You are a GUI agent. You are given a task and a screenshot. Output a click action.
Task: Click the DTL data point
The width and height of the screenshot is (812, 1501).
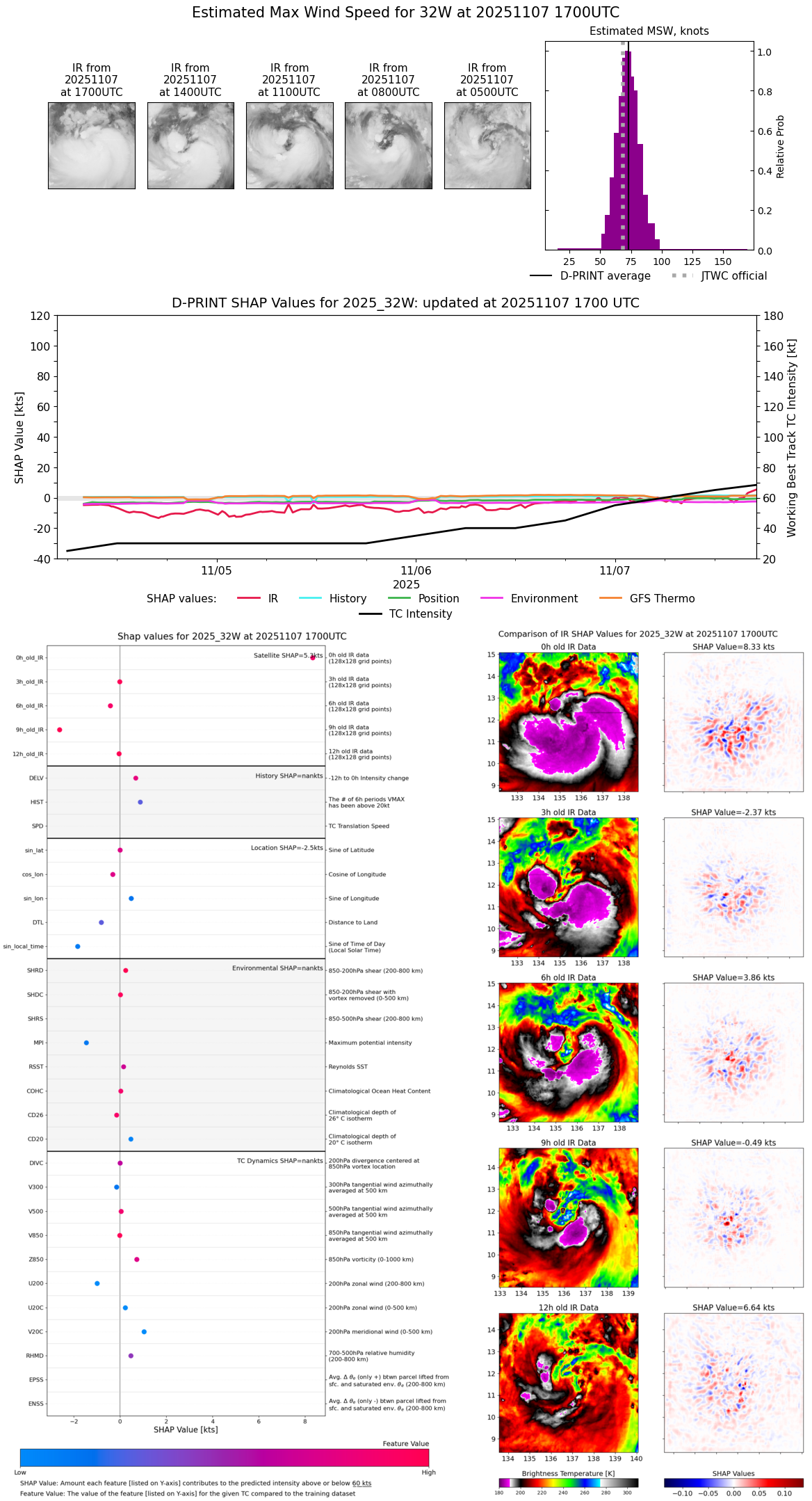coord(101,922)
